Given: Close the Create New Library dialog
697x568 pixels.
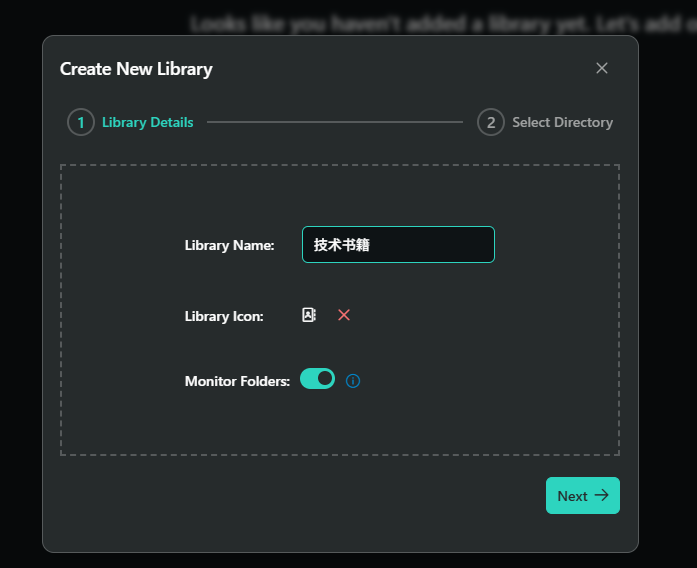Looking at the screenshot, I should pyautogui.click(x=601, y=68).
